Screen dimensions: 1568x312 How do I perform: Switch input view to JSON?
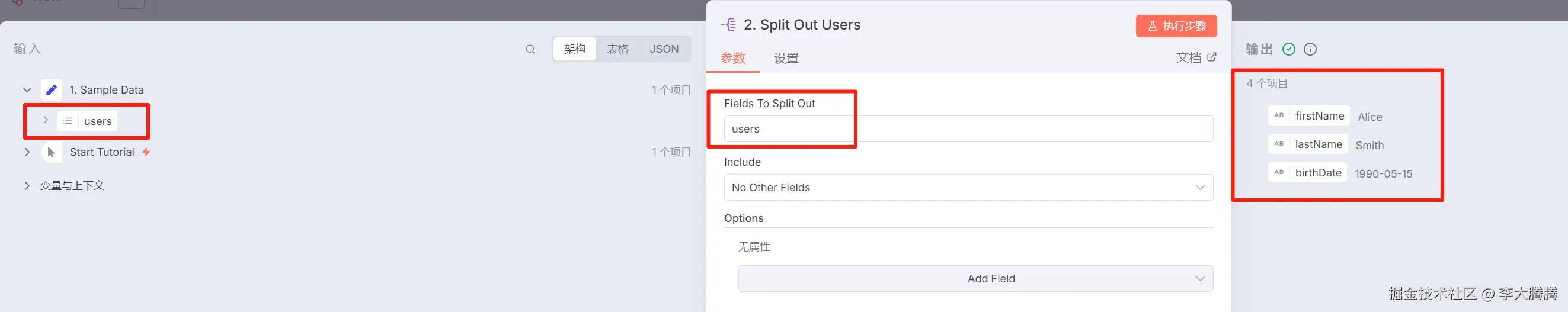[x=664, y=49]
